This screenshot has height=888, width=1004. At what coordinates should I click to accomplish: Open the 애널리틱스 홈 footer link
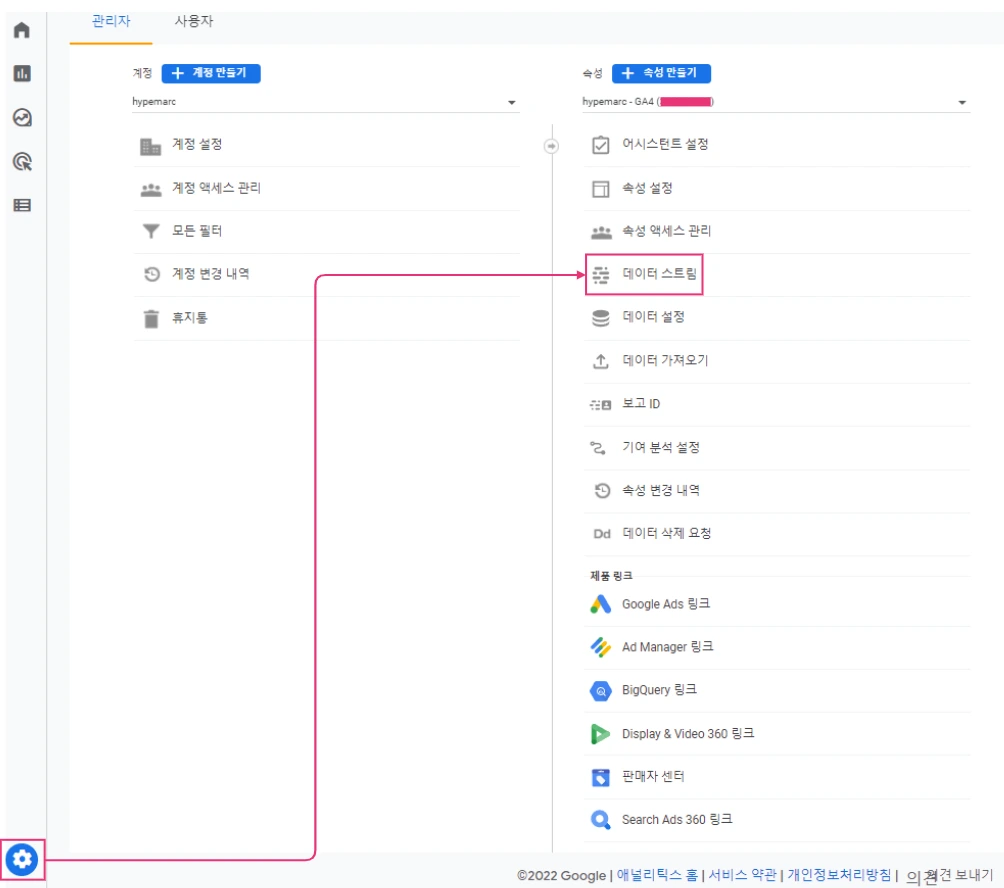[658, 875]
